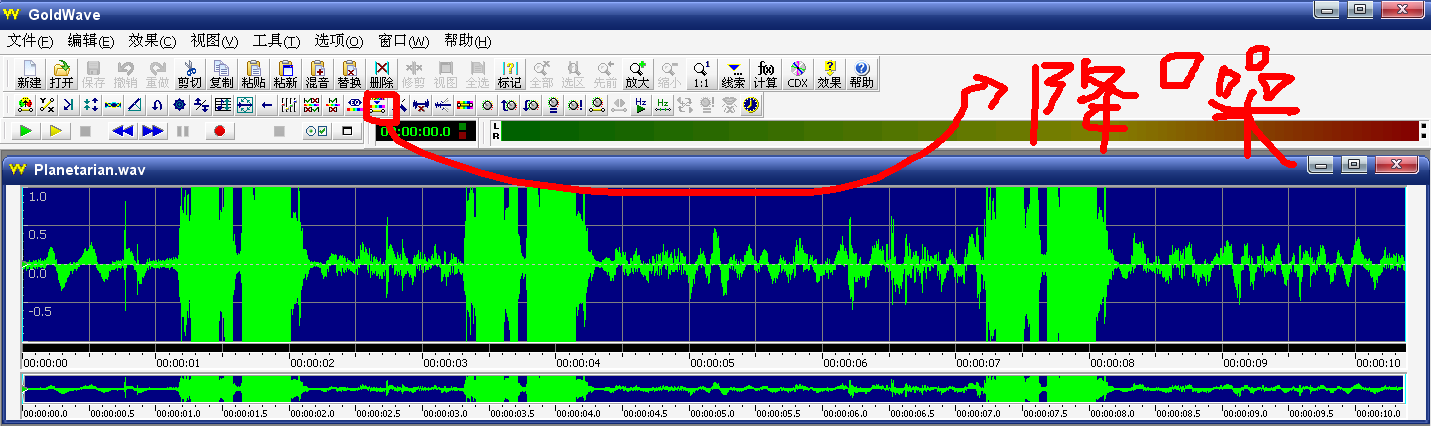Open the invert effect curved-arrow icon
The width and height of the screenshot is (1431, 426).
click(x=157, y=104)
